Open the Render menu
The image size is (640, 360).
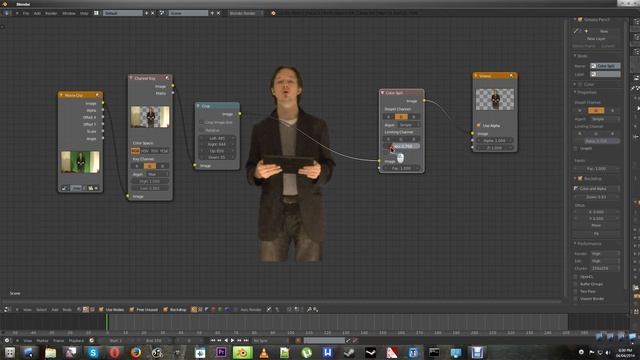[51, 13]
